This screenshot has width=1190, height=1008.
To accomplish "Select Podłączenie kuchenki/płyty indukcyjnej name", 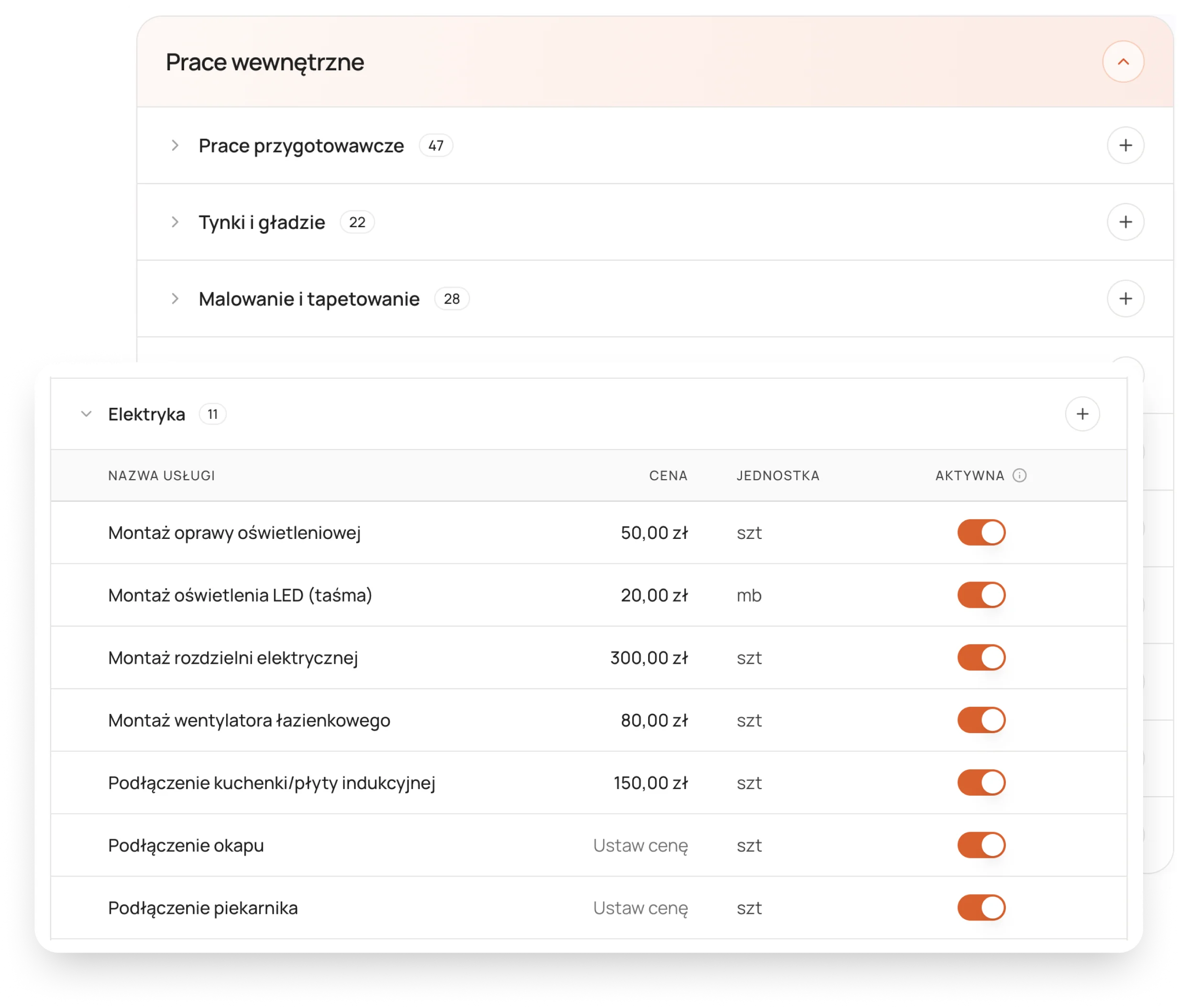I will tap(272, 783).
